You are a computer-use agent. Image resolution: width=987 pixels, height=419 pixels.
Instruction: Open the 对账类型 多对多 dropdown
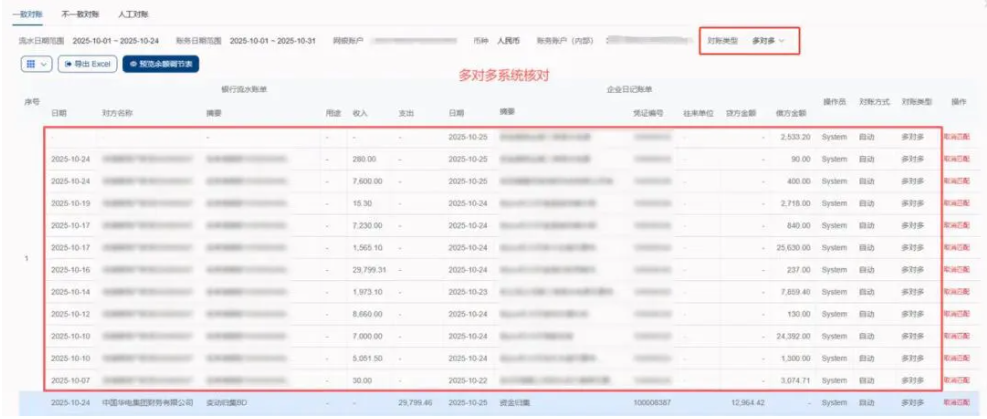coord(768,41)
